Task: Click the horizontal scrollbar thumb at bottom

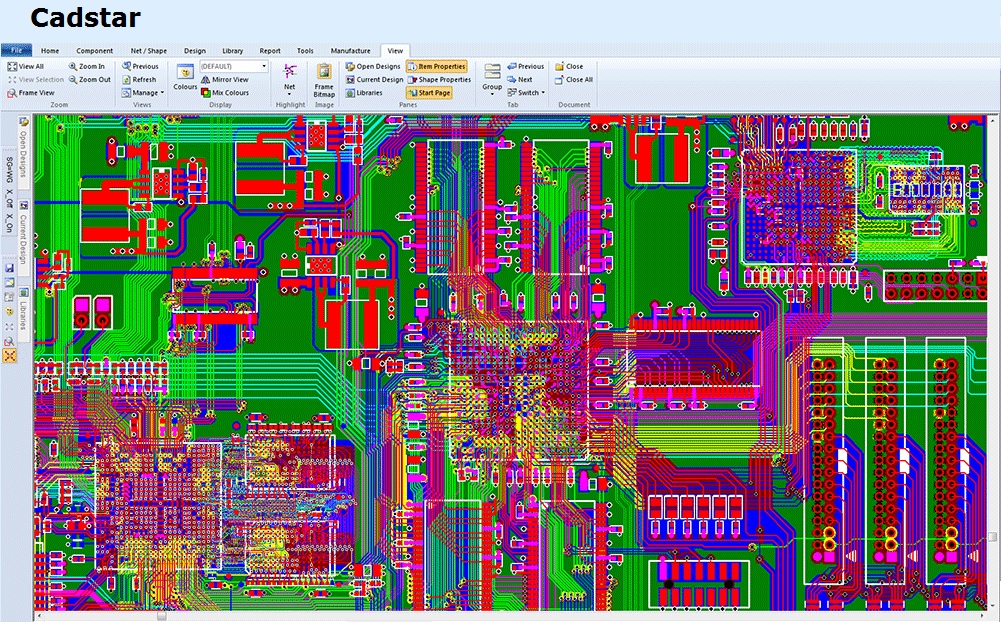Action: pyautogui.click(x=162, y=617)
